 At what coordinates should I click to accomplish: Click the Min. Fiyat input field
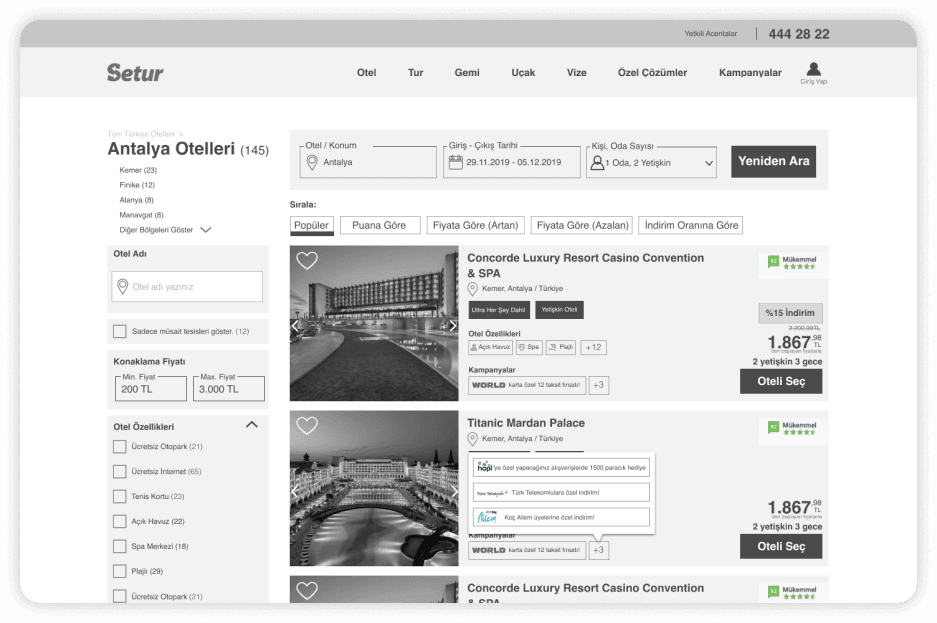pos(151,388)
